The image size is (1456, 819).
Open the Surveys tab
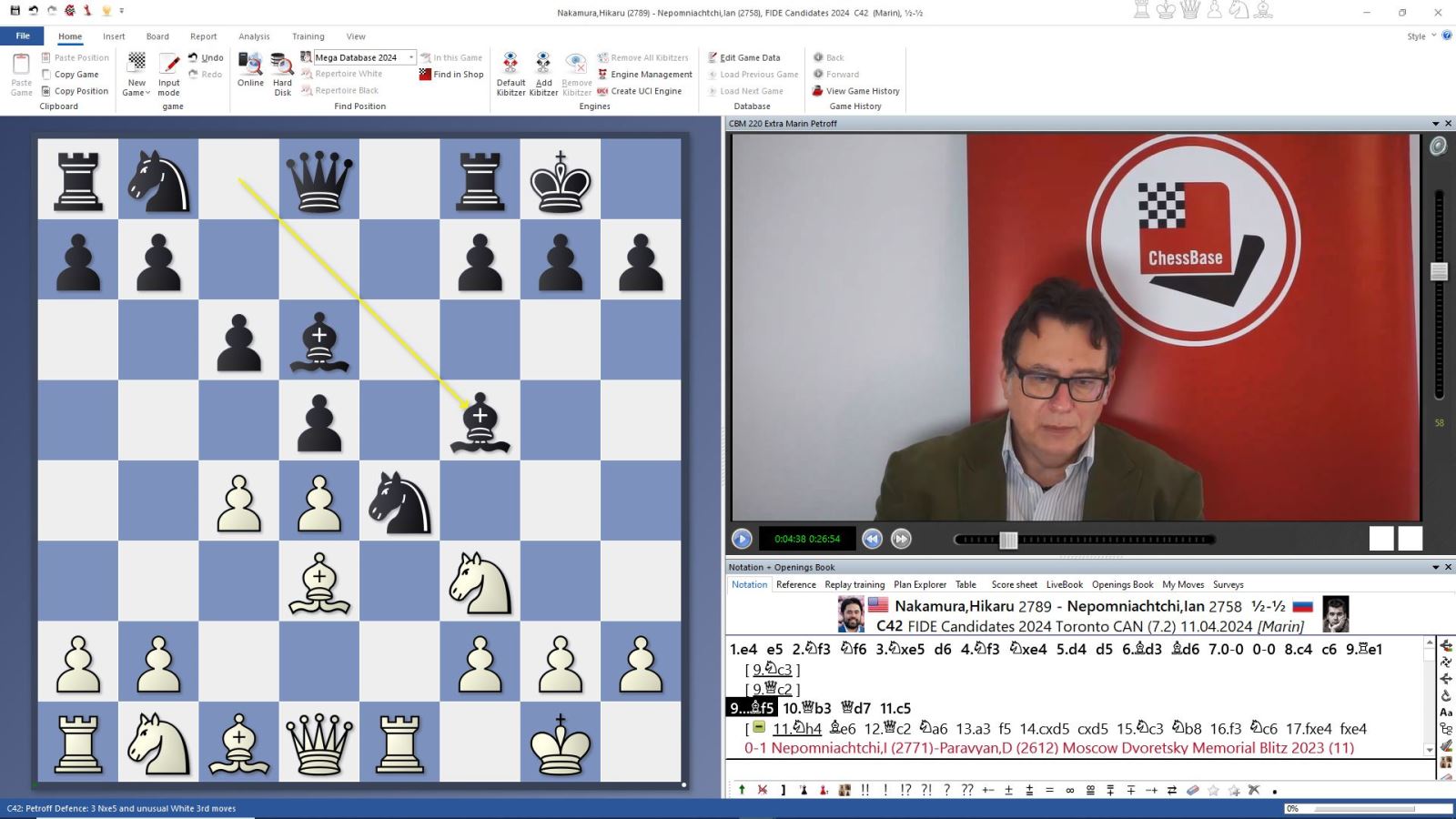[1228, 584]
